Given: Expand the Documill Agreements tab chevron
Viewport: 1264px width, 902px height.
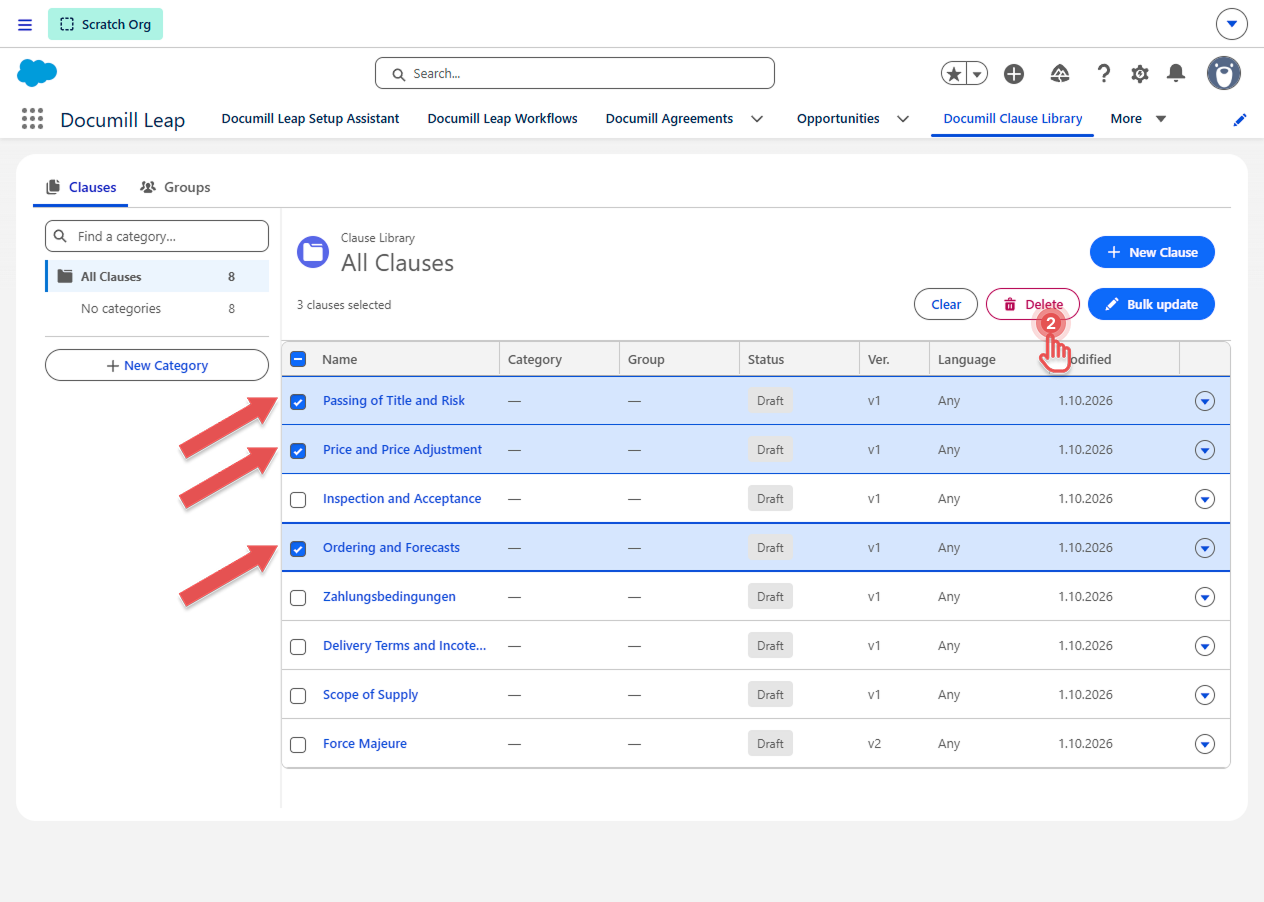Looking at the screenshot, I should click(757, 119).
